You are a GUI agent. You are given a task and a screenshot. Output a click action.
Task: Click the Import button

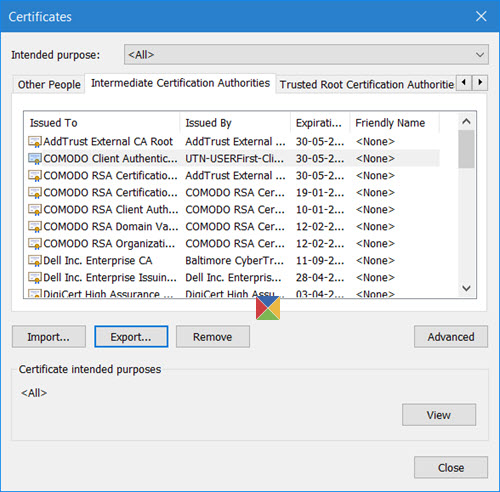pyautogui.click(x=49, y=337)
